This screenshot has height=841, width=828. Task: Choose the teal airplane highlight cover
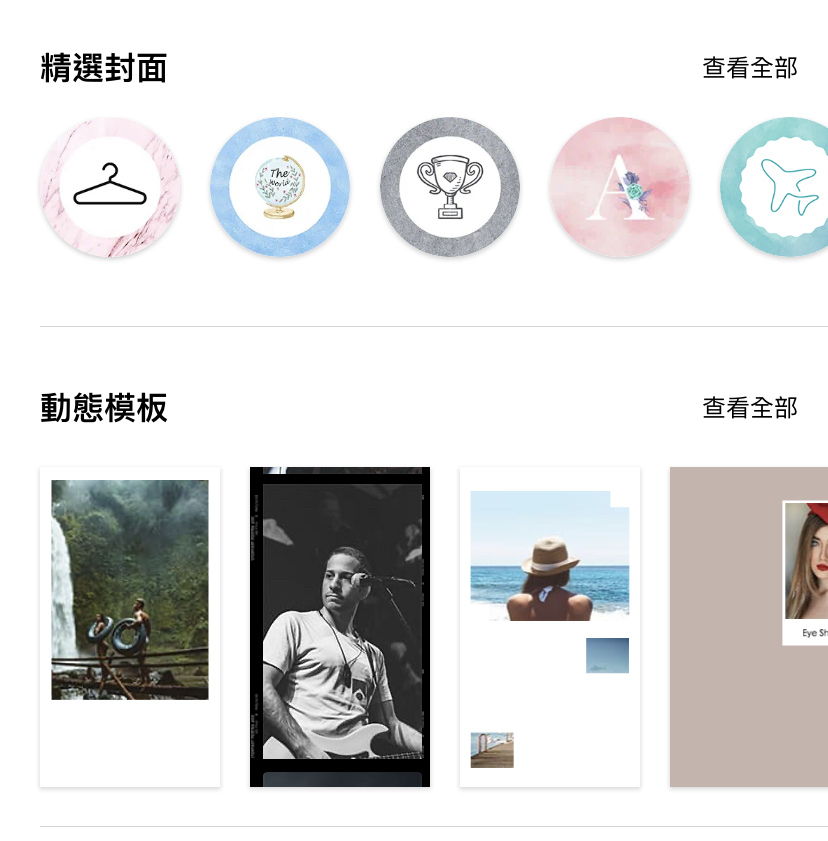(774, 187)
